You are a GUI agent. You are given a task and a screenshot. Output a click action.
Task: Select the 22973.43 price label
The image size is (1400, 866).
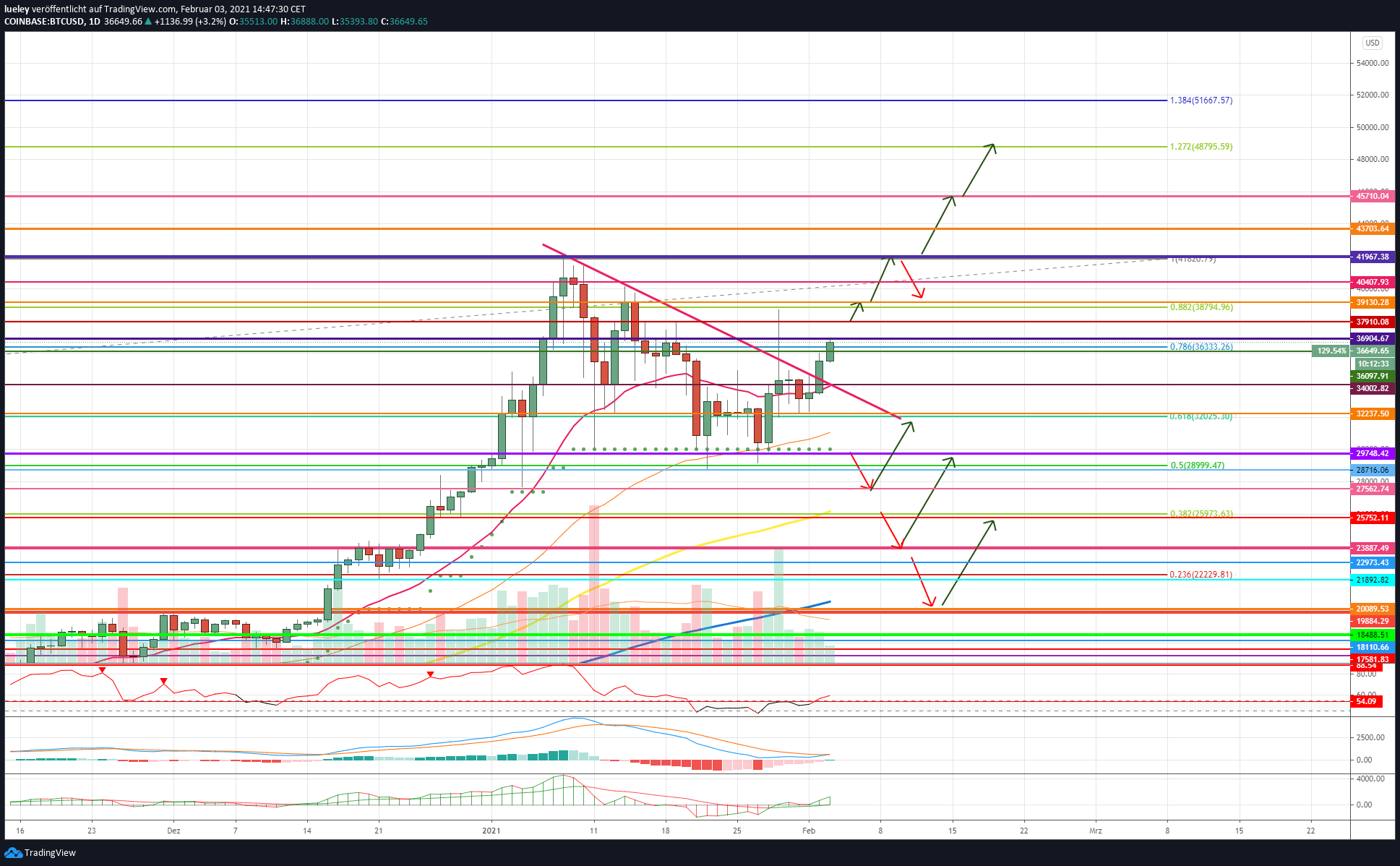(x=1372, y=562)
